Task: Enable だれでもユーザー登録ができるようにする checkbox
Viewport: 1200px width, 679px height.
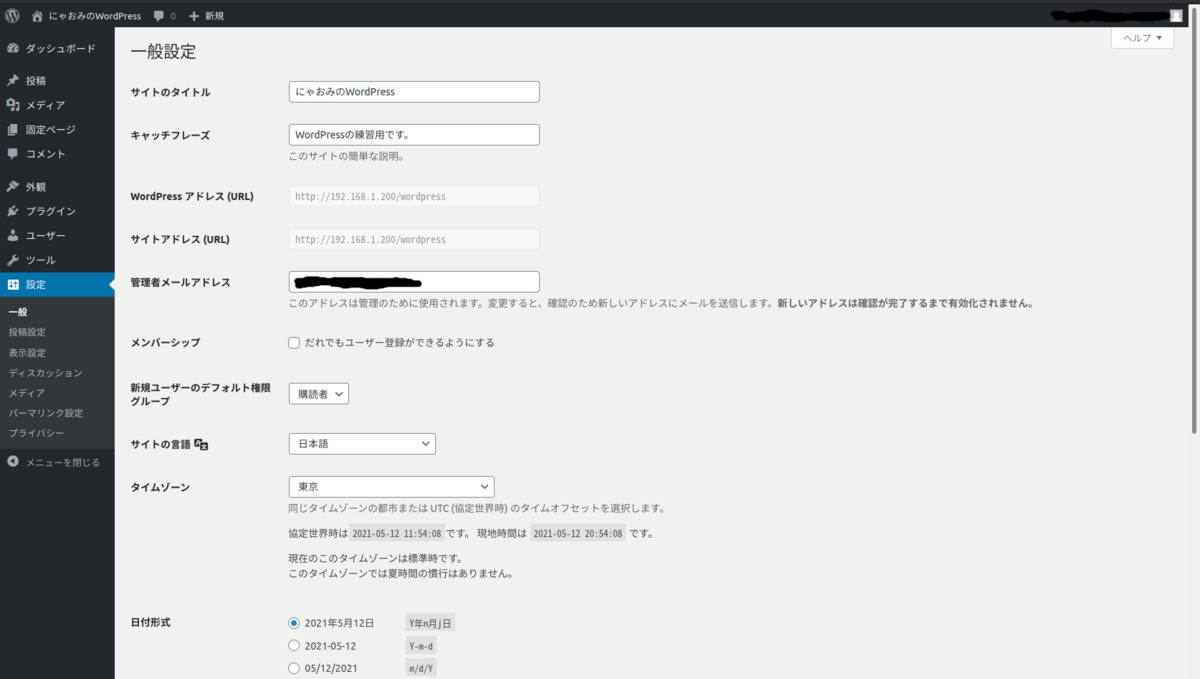Action: (x=294, y=342)
